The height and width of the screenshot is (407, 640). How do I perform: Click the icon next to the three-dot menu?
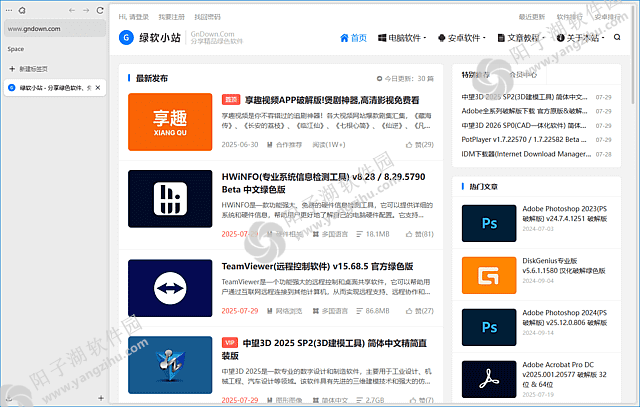tap(22, 10)
